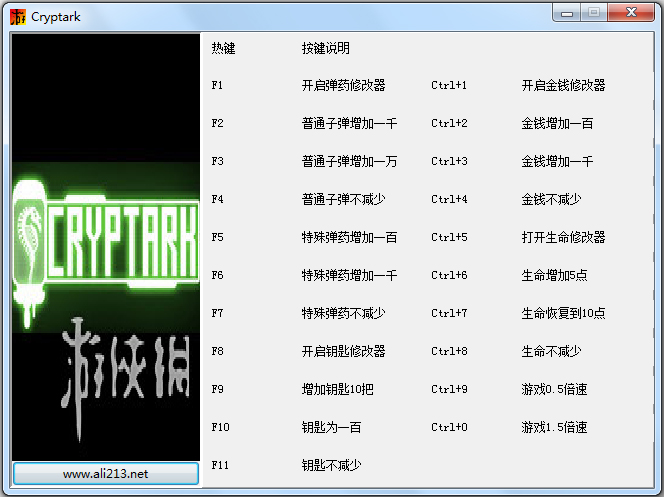
Task: Click the F1 hotkey label
Action: click(x=217, y=86)
